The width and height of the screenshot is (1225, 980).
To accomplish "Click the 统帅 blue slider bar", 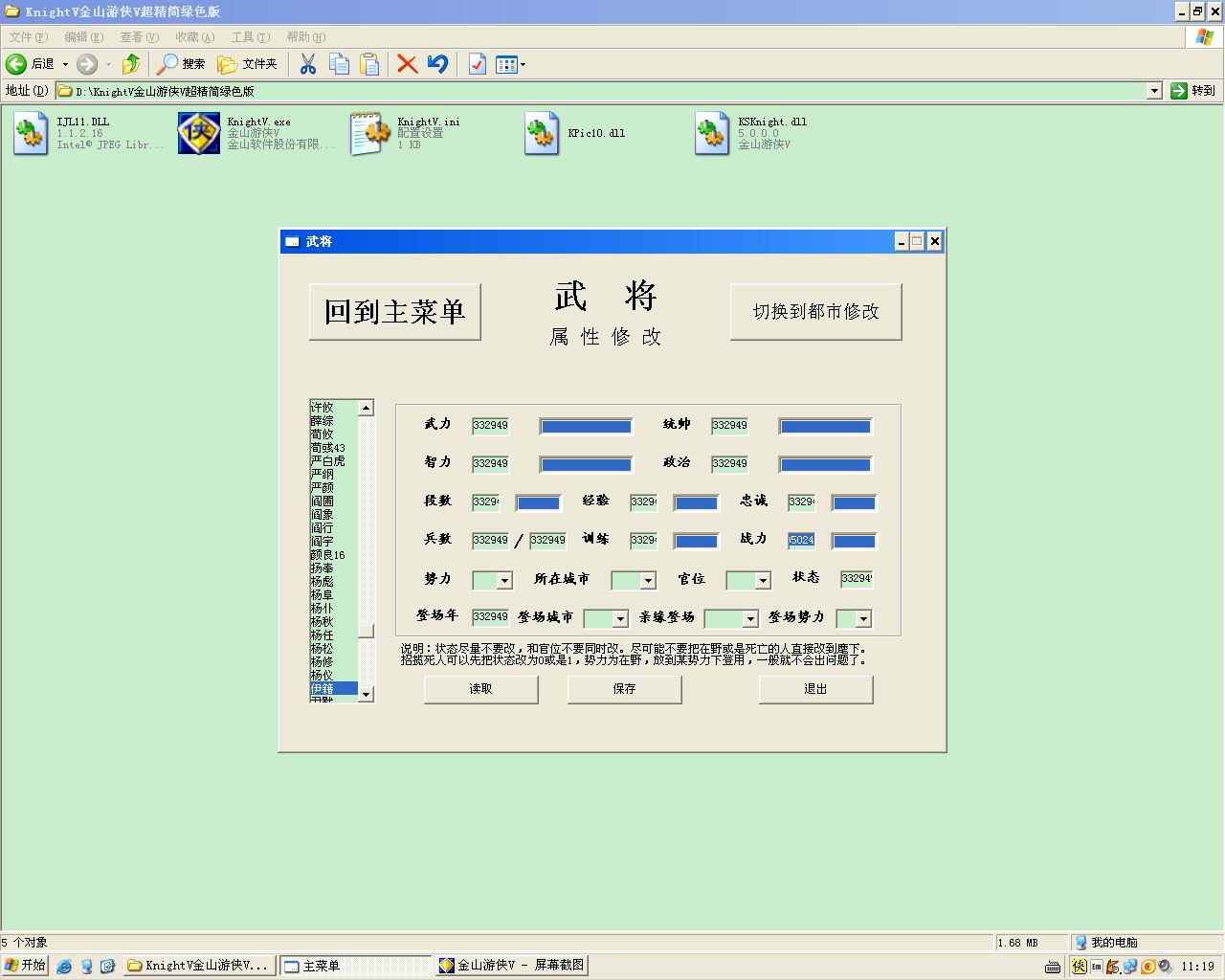I will pos(825,426).
